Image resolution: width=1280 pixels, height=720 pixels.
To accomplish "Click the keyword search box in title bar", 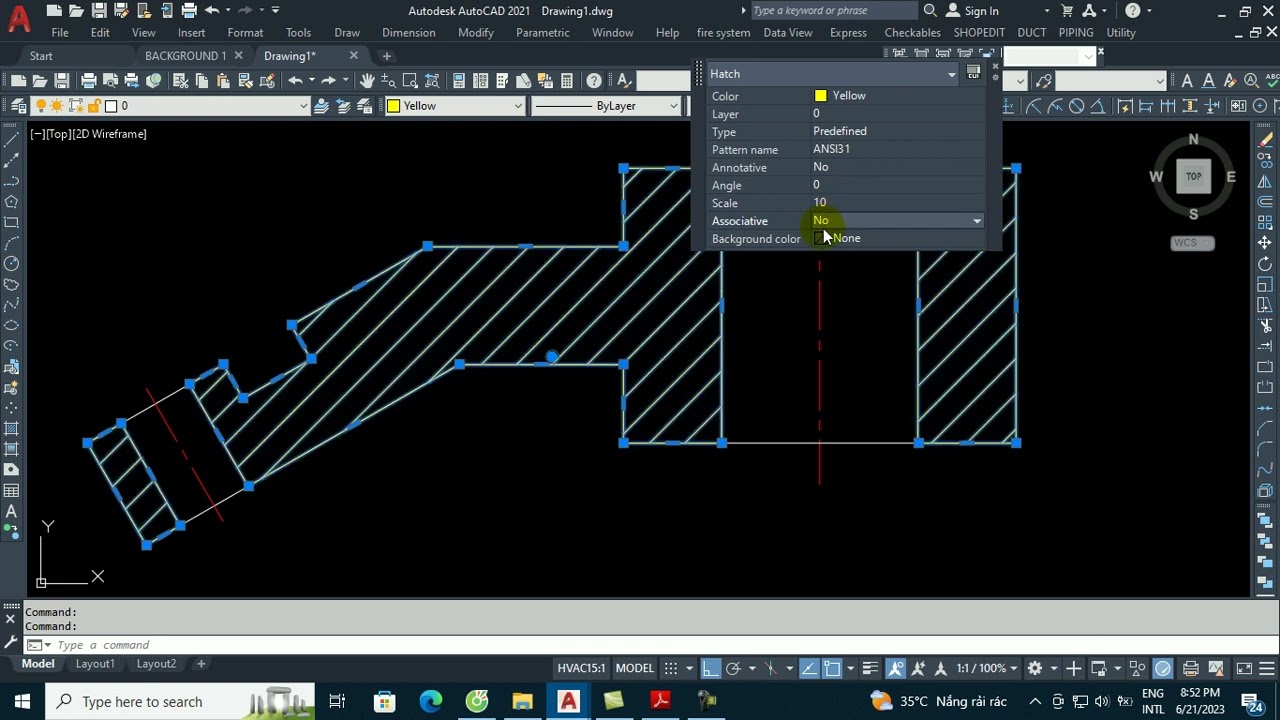I will tap(833, 11).
